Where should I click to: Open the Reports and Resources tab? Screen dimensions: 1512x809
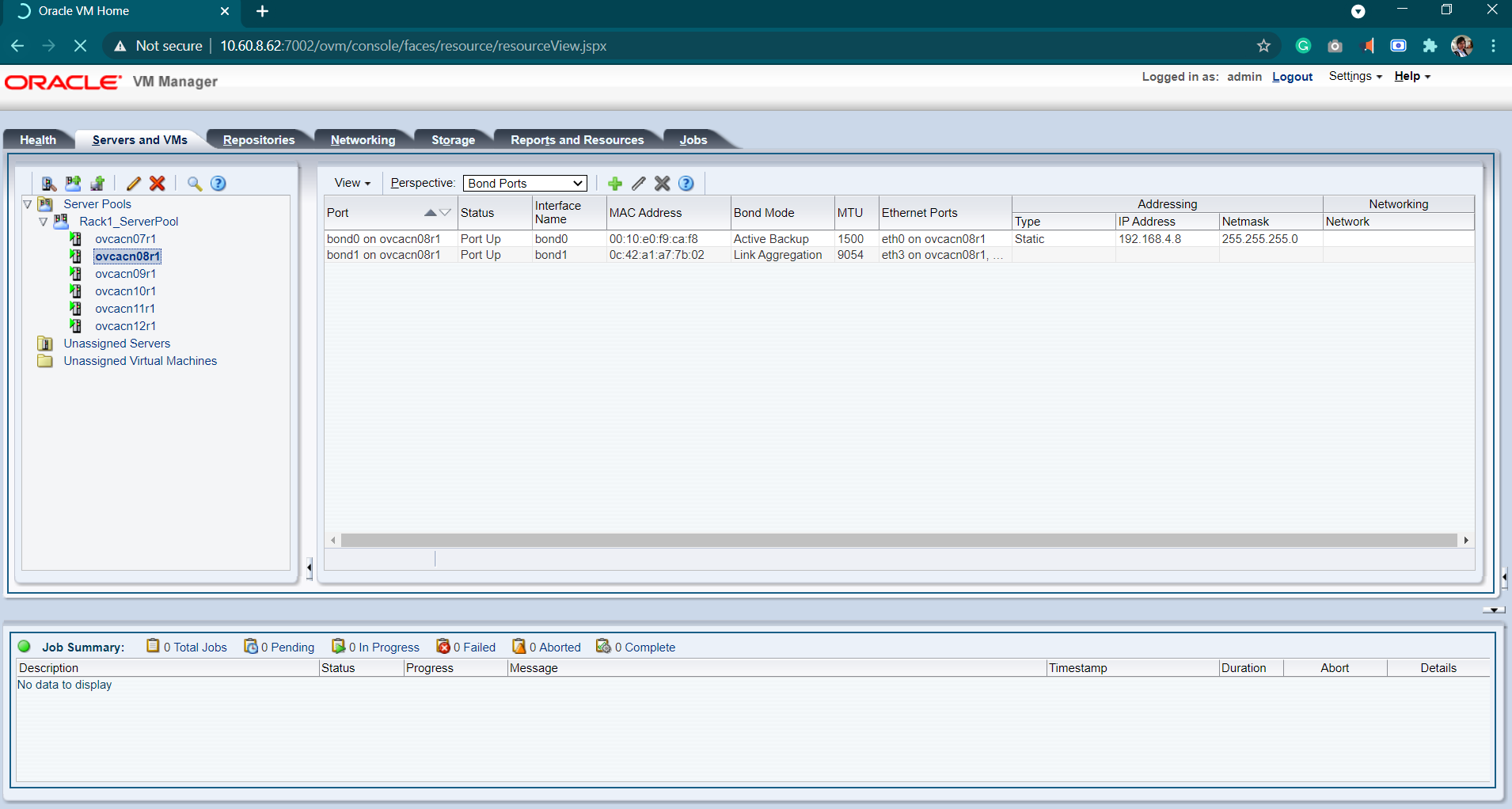[x=577, y=140]
